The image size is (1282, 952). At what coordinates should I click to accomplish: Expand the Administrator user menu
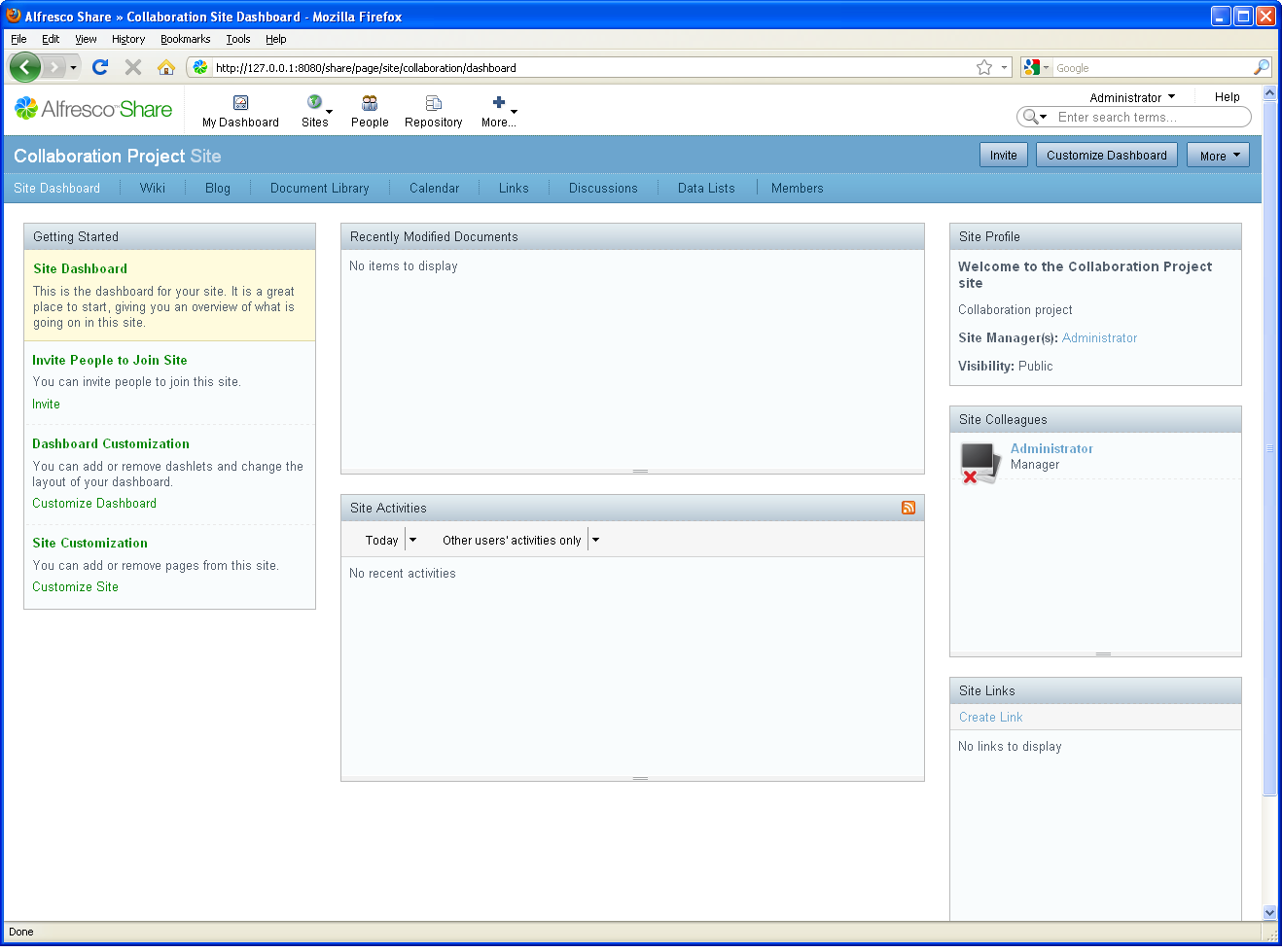pyautogui.click(x=1132, y=97)
